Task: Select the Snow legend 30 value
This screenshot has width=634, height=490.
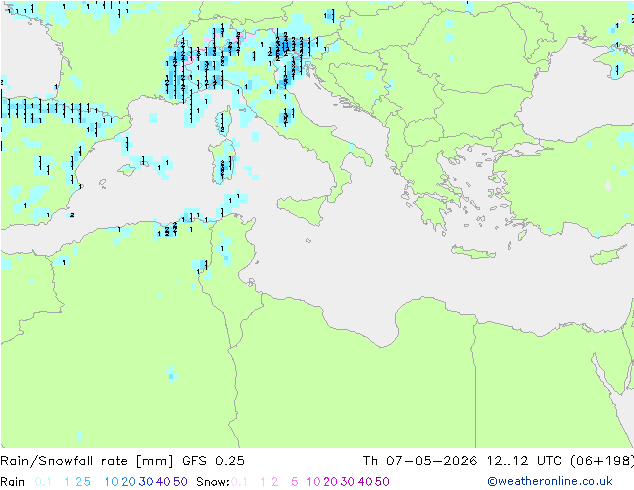Action: click(348, 482)
